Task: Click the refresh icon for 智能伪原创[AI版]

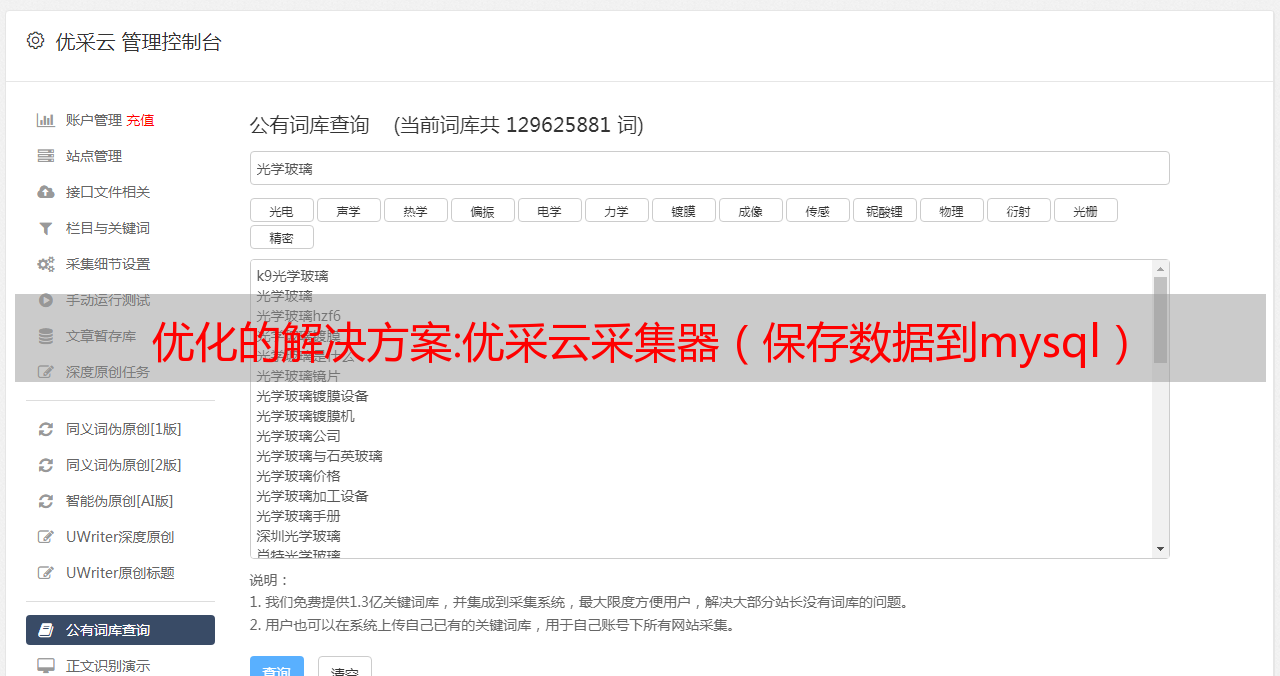Action: tap(46, 501)
